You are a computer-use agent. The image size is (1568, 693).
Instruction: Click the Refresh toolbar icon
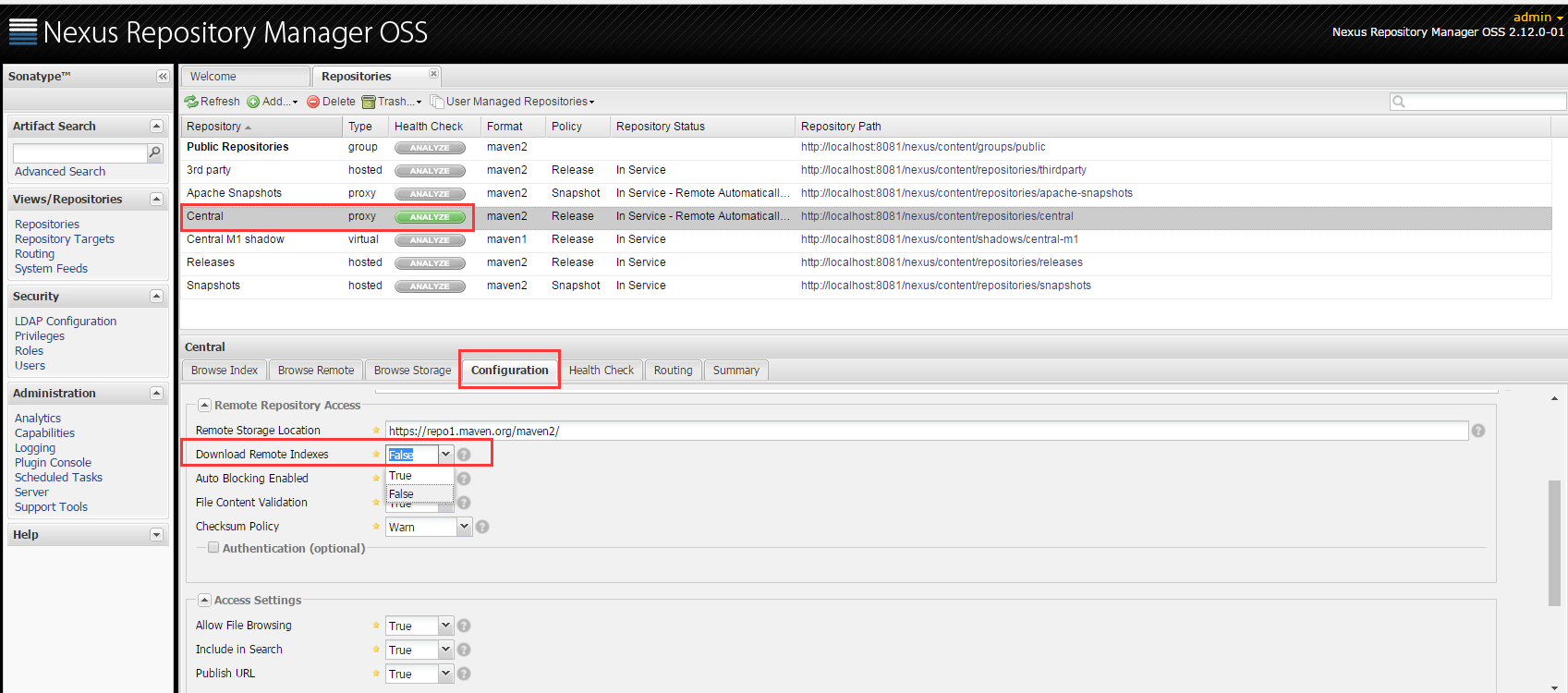(x=191, y=102)
